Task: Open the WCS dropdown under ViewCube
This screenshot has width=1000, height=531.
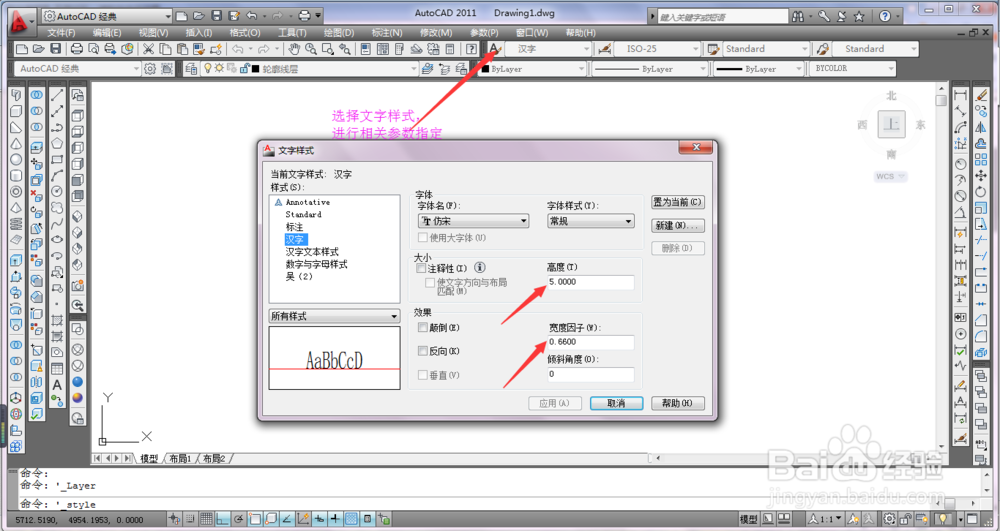Action: click(x=890, y=177)
